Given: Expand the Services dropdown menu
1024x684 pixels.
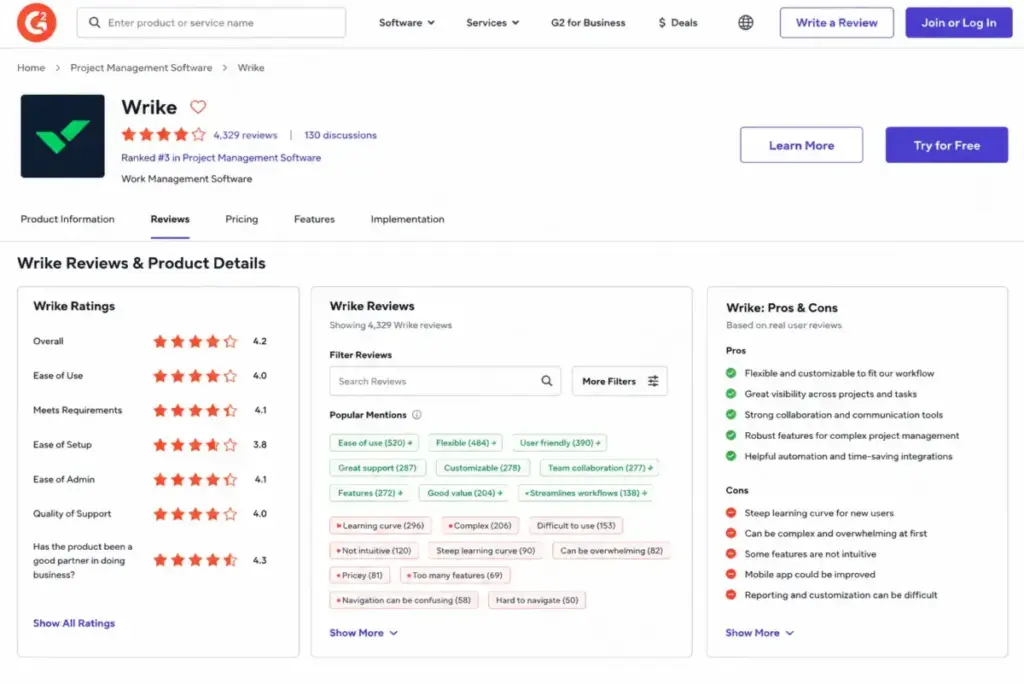Looking at the screenshot, I should [492, 23].
